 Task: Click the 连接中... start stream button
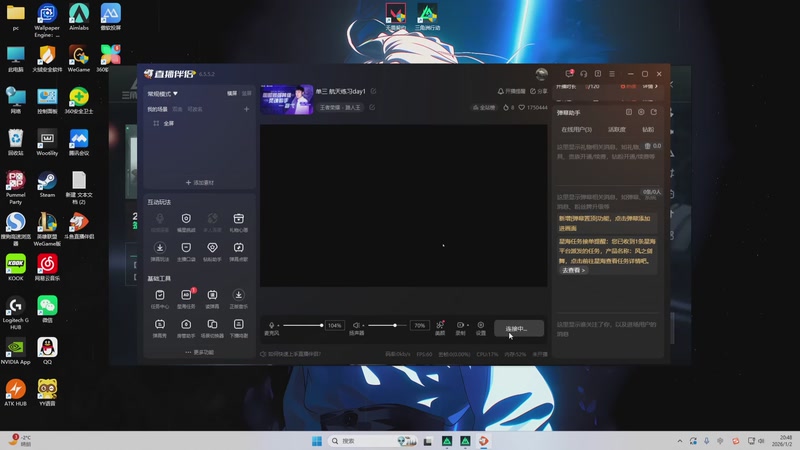click(518, 328)
